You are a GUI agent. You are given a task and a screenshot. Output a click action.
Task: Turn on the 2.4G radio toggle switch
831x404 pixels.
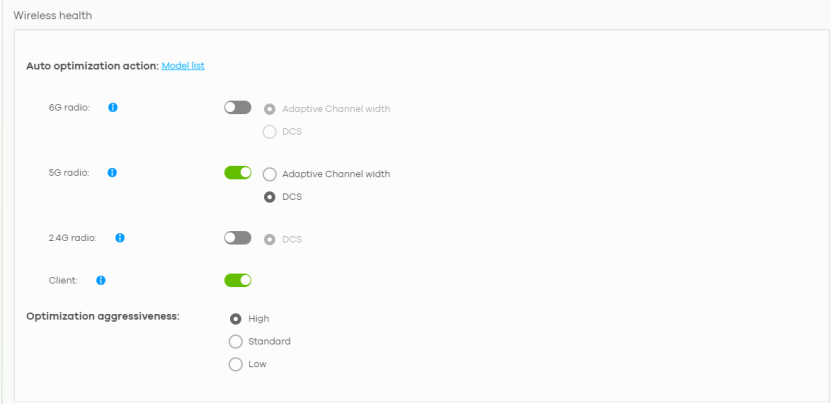(237, 238)
